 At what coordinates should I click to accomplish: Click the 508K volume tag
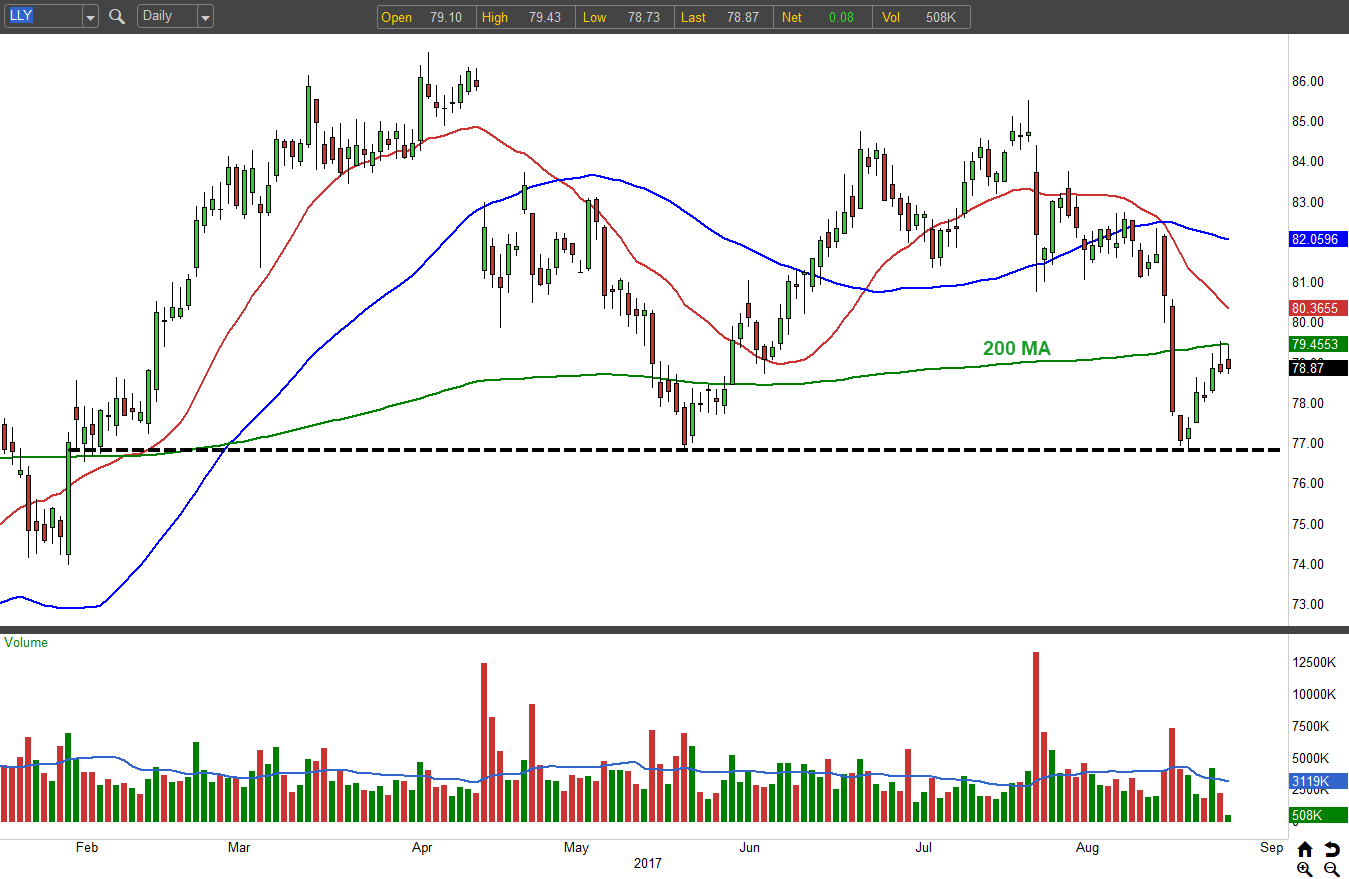click(1319, 815)
